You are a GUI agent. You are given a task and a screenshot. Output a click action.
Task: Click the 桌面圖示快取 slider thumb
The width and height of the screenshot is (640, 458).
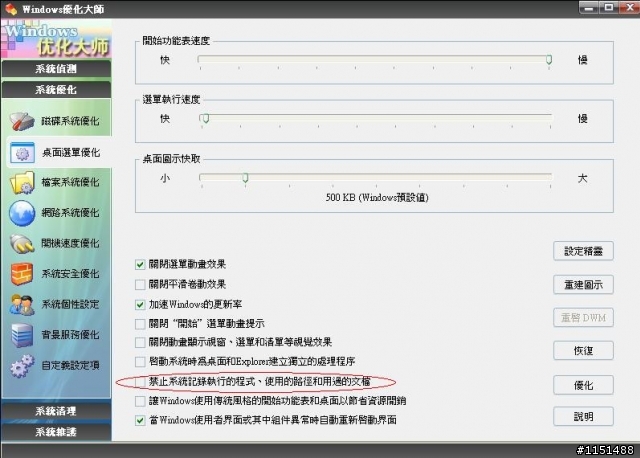click(245, 178)
